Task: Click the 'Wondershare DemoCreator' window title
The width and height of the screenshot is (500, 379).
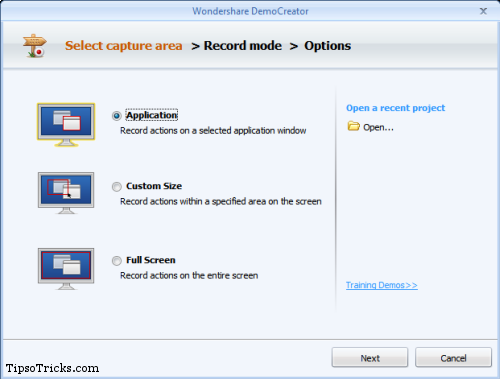Action: [250, 11]
